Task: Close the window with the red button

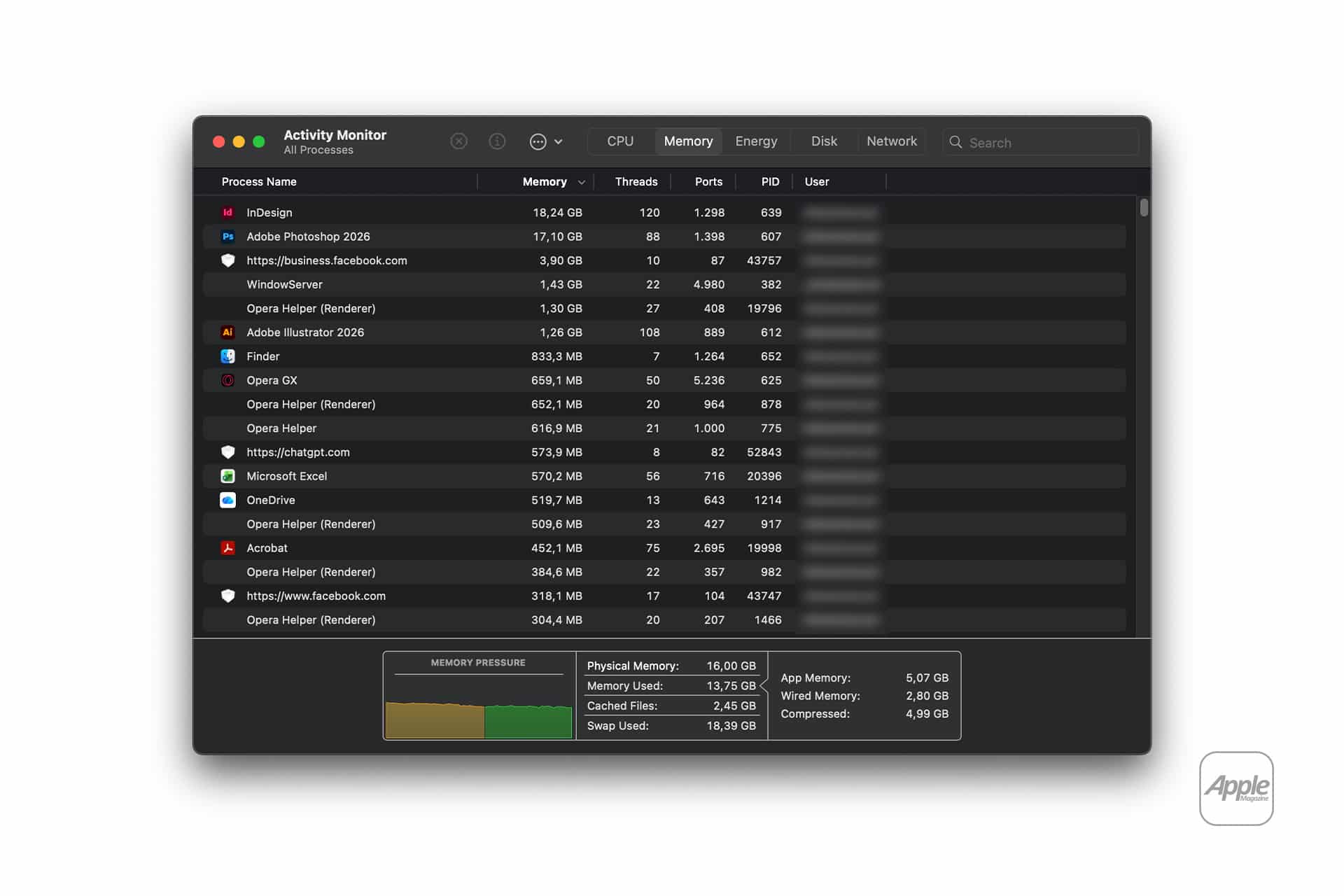Action: tap(218, 141)
